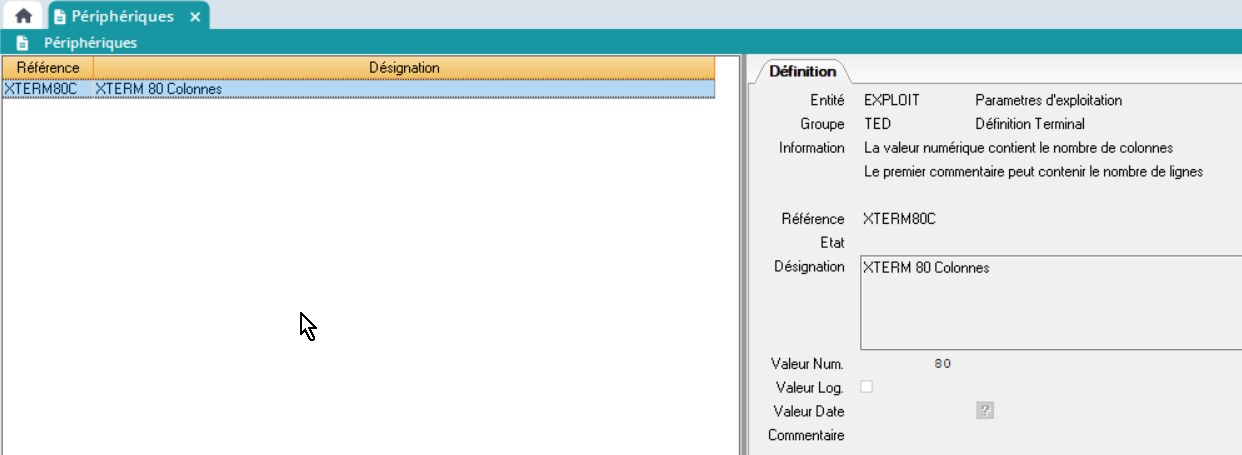Switch to the Définition tab
1242x455 pixels.
coord(802,71)
